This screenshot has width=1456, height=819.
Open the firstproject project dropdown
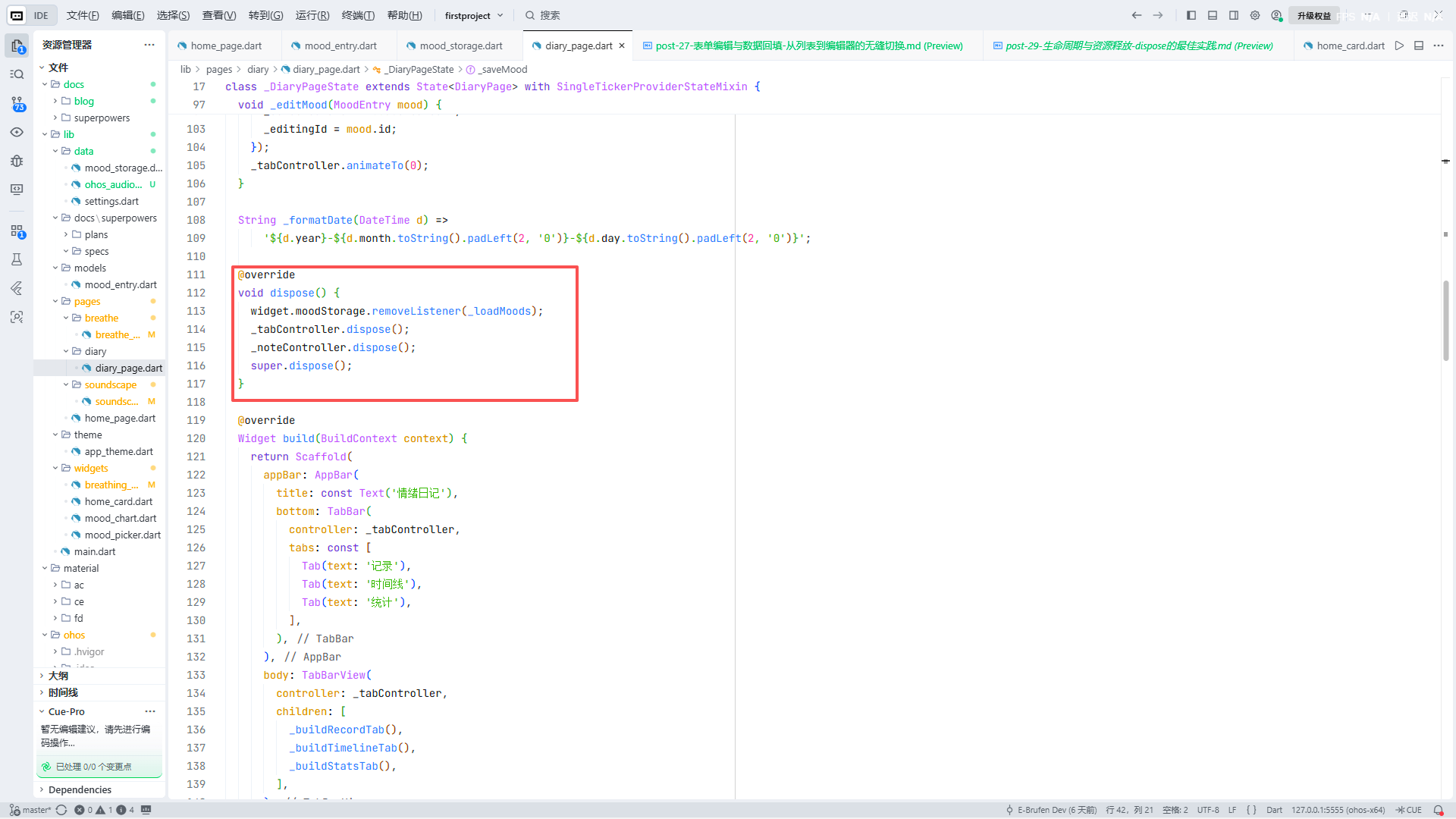tap(474, 15)
